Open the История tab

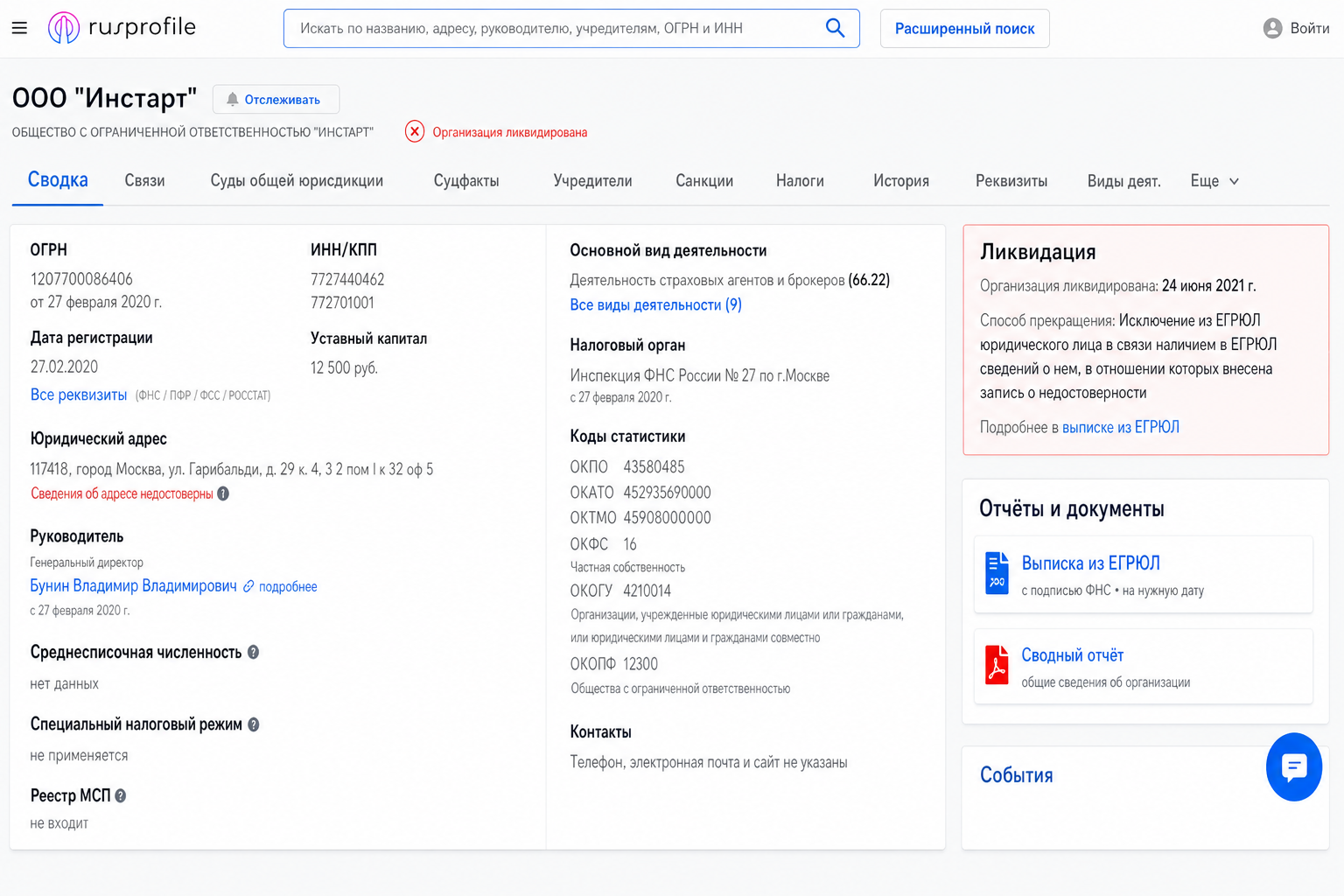(x=901, y=181)
